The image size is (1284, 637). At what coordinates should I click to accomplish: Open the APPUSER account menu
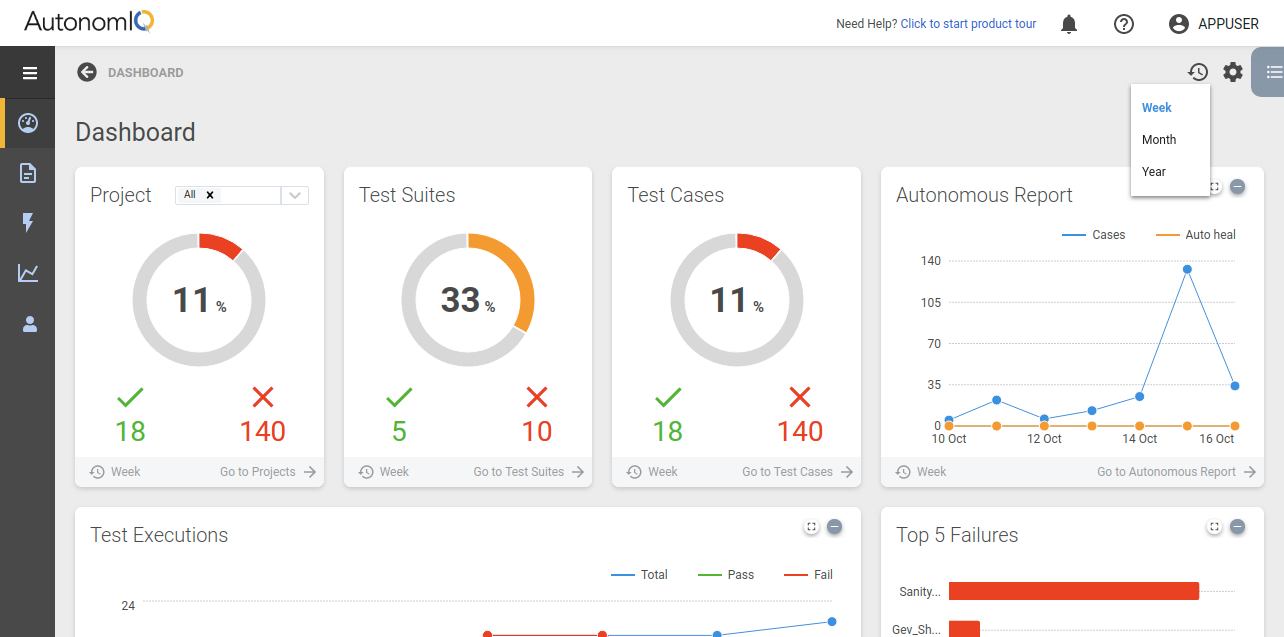(x=1213, y=24)
